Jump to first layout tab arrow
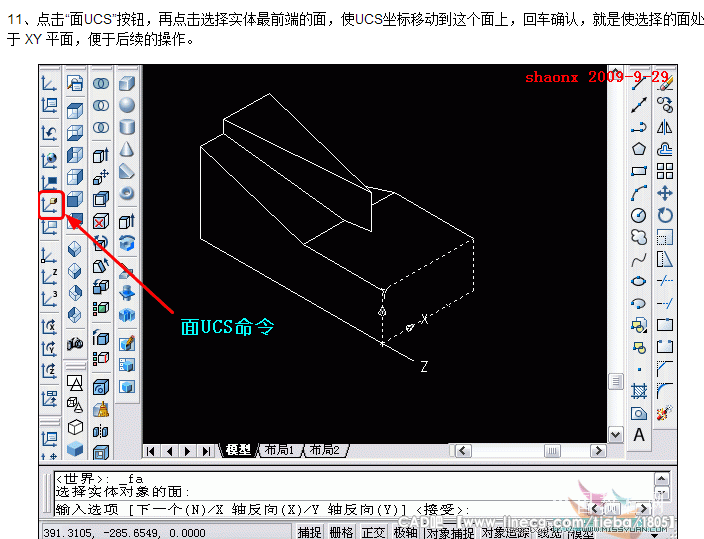Viewport: 704px width, 539px height. point(151,451)
